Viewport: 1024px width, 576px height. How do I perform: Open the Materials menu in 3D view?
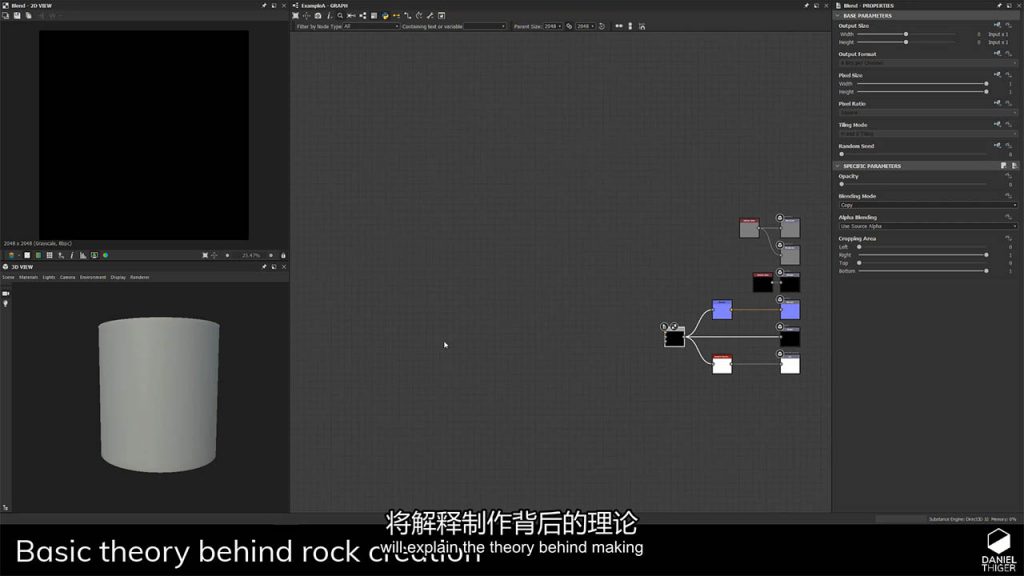click(27, 277)
